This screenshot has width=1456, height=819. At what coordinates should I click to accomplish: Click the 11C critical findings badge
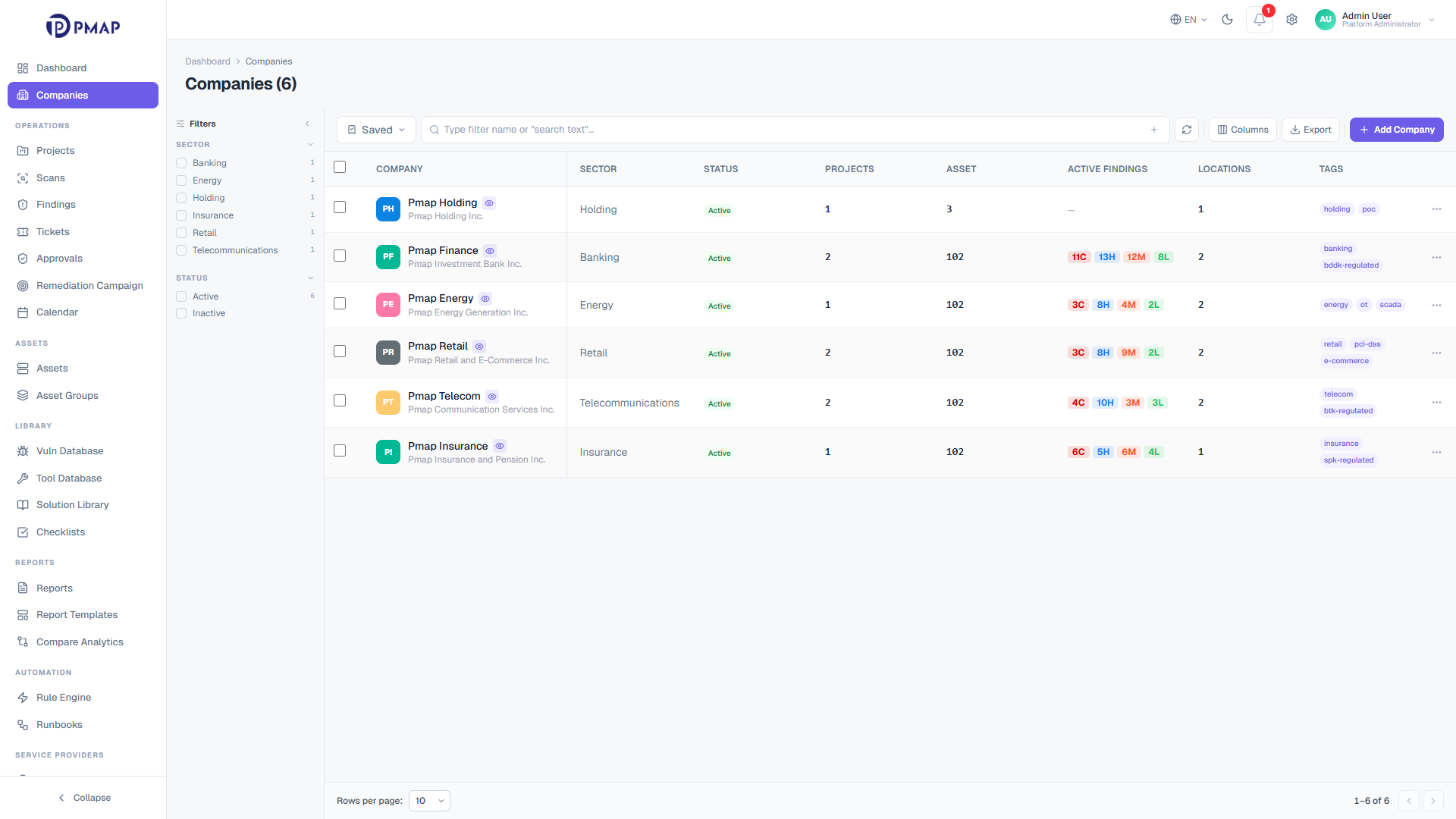1079,257
